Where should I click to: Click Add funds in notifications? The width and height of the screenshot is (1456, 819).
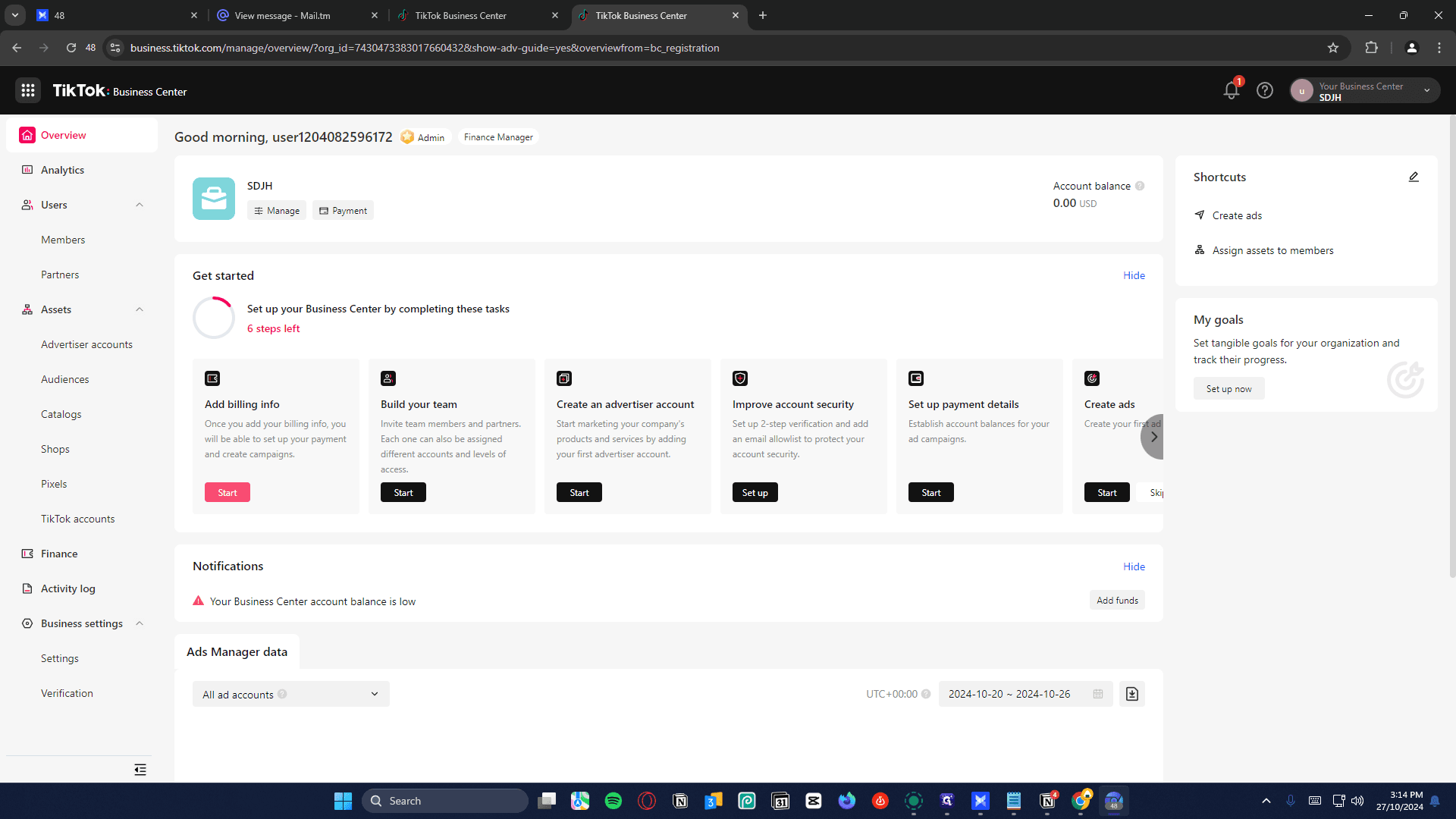pos(1117,600)
